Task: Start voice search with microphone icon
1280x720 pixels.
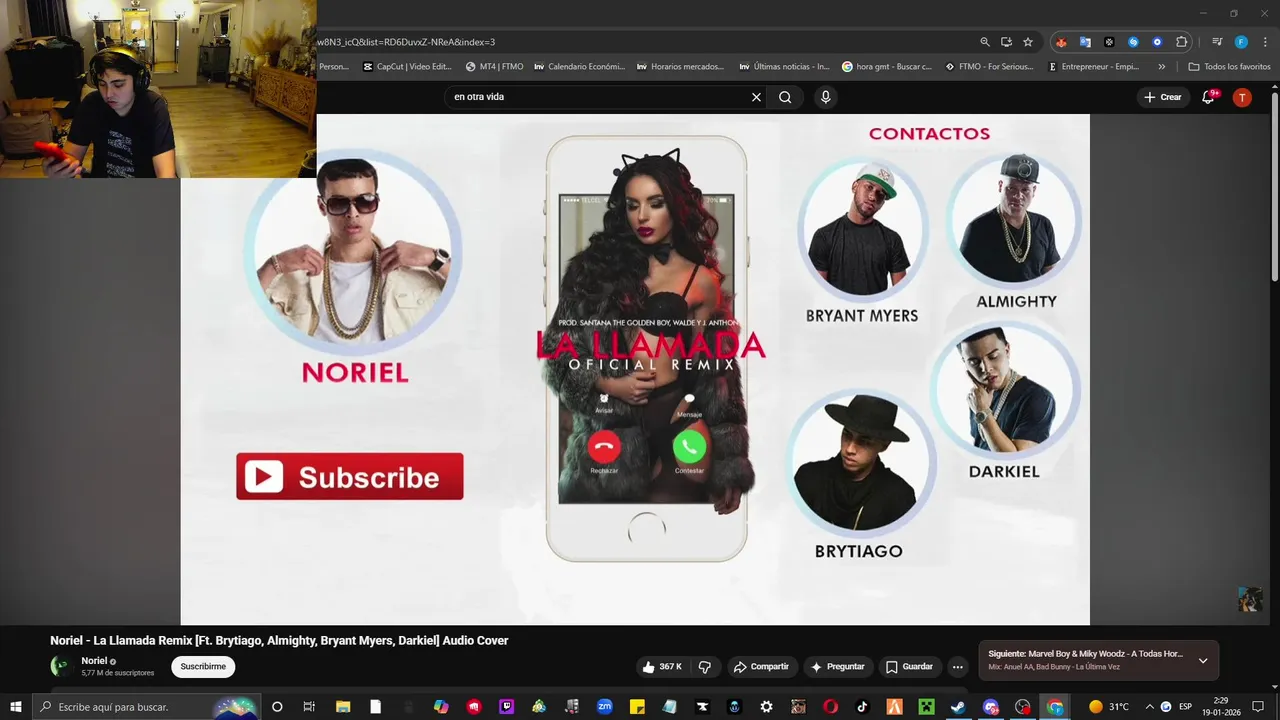Action: [x=825, y=97]
